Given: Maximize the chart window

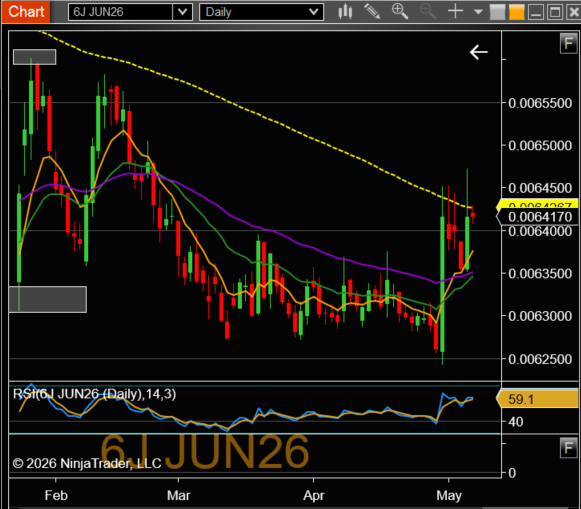Looking at the screenshot, I should point(555,12).
